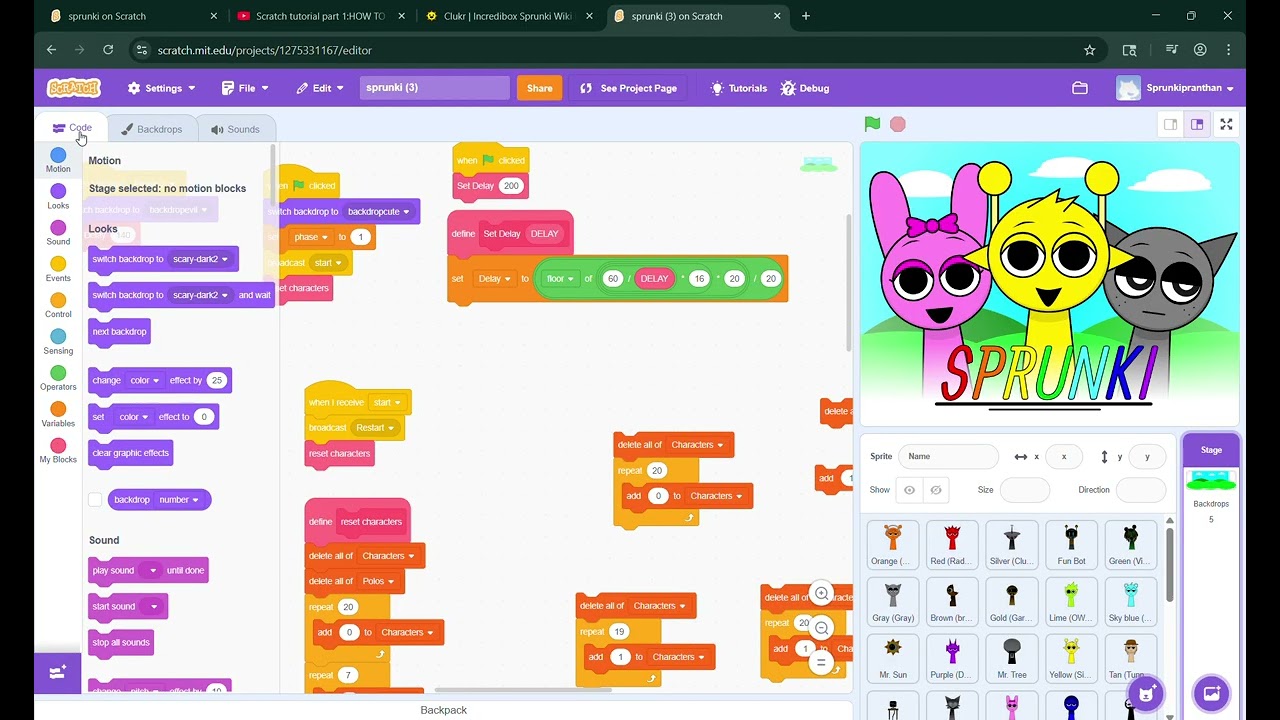Viewport: 1280px width, 720px height.
Task: Jump to Sound block category
Action: click(x=58, y=233)
